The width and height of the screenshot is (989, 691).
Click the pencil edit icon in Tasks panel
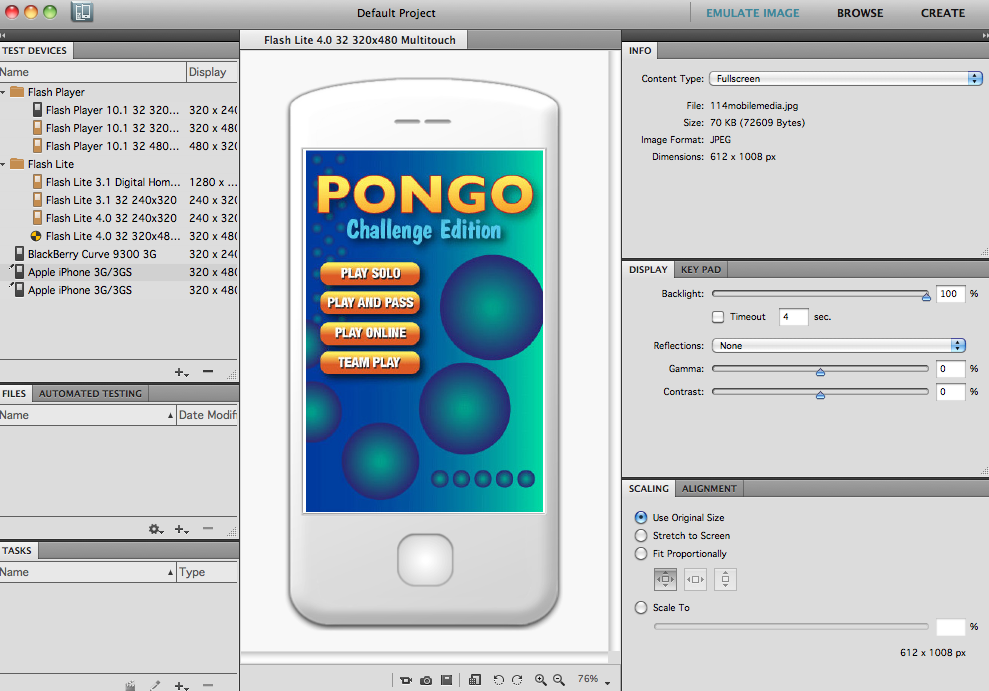point(155,685)
